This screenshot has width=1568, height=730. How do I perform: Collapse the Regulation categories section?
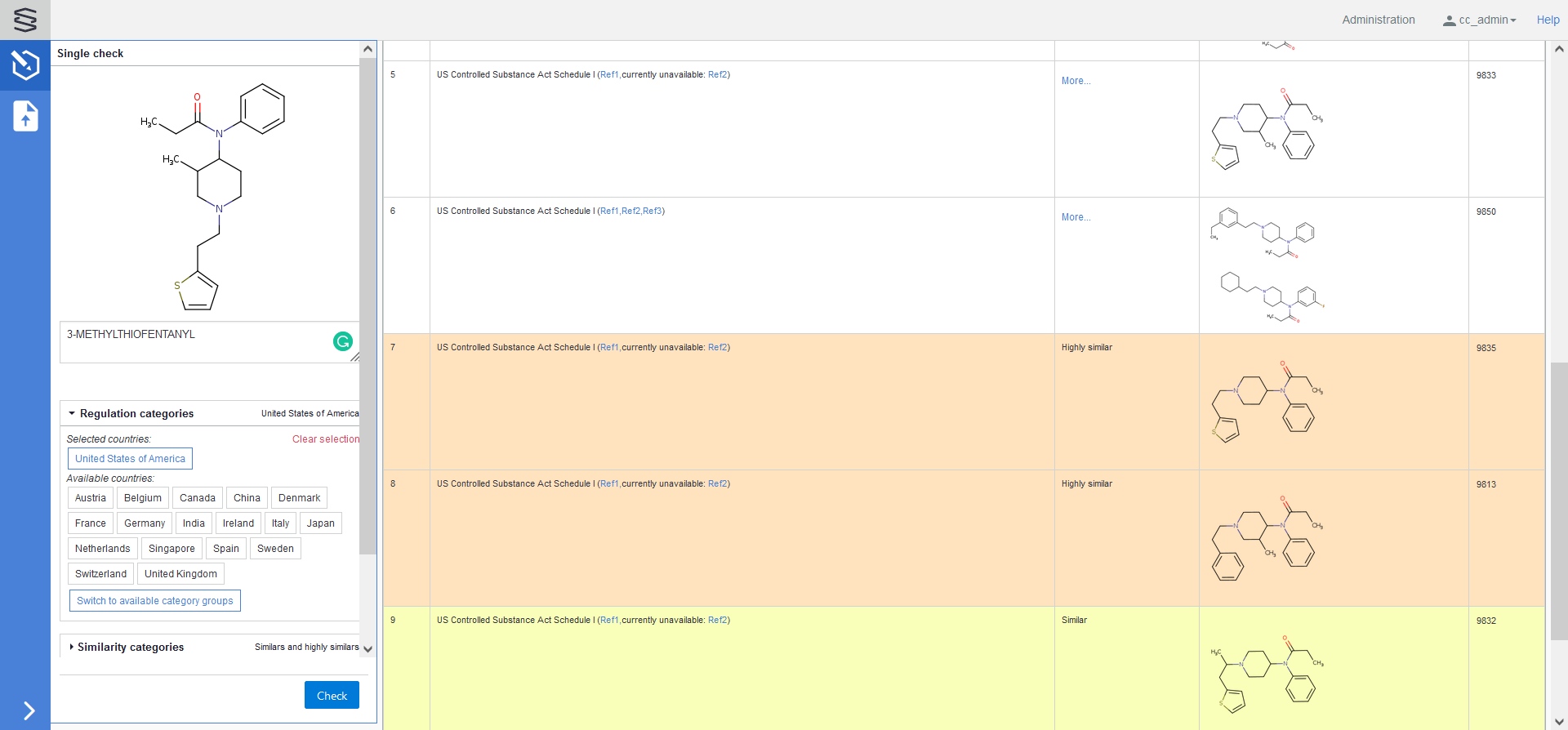72,414
